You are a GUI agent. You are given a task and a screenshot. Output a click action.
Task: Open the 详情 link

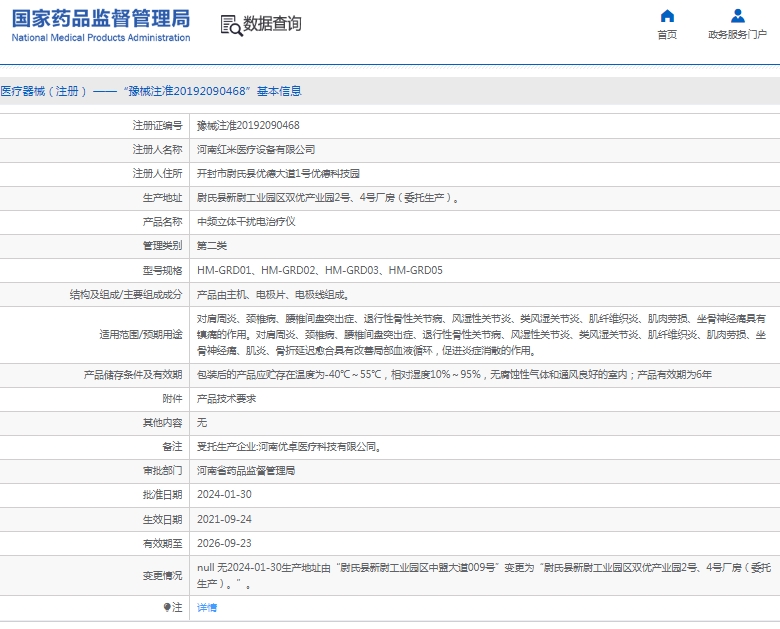pyautogui.click(x=207, y=608)
